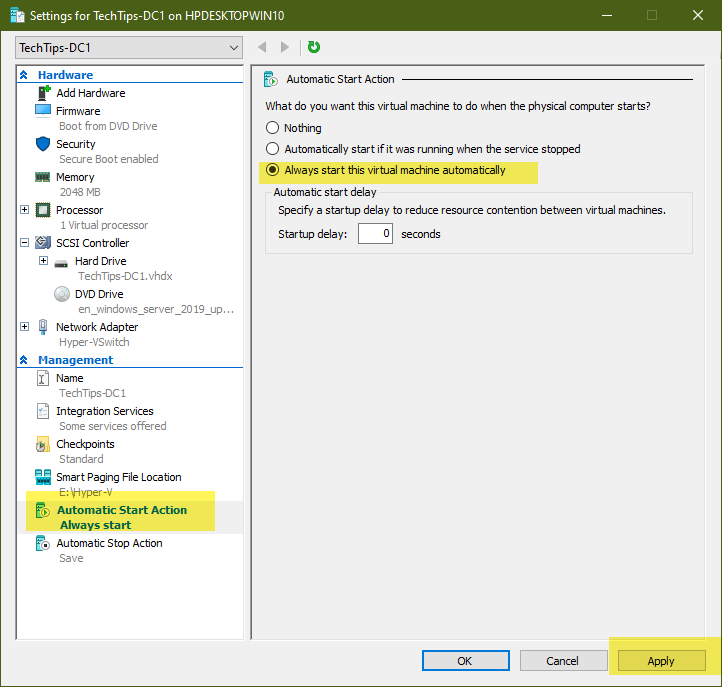This screenshot has height=687, width=722.
Task: Click the 2048 MB memory value
Action: point(80,192)
